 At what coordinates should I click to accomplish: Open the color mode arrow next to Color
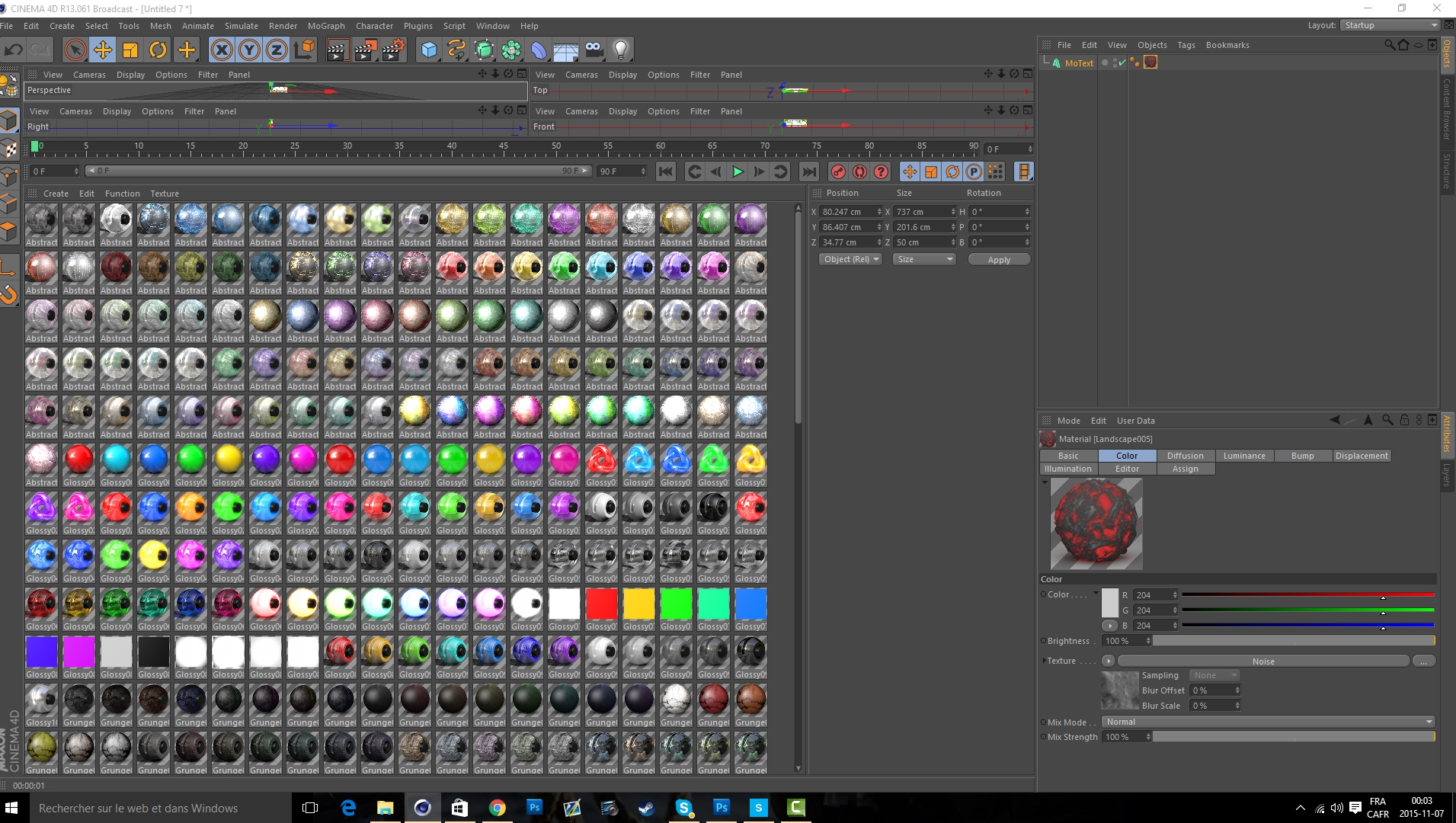(x=1096, y=594)
